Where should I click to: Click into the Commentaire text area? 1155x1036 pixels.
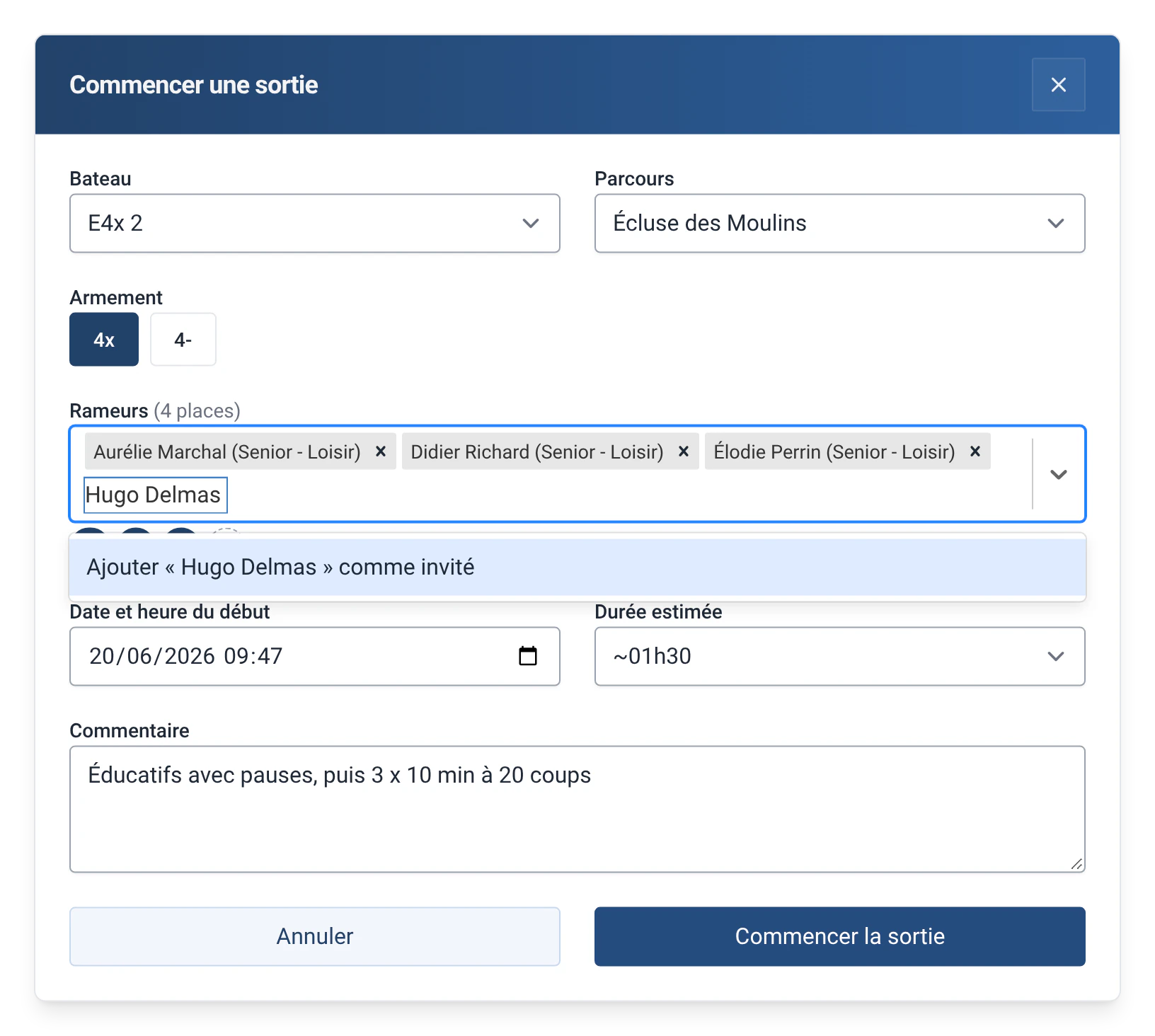[577, 809]
